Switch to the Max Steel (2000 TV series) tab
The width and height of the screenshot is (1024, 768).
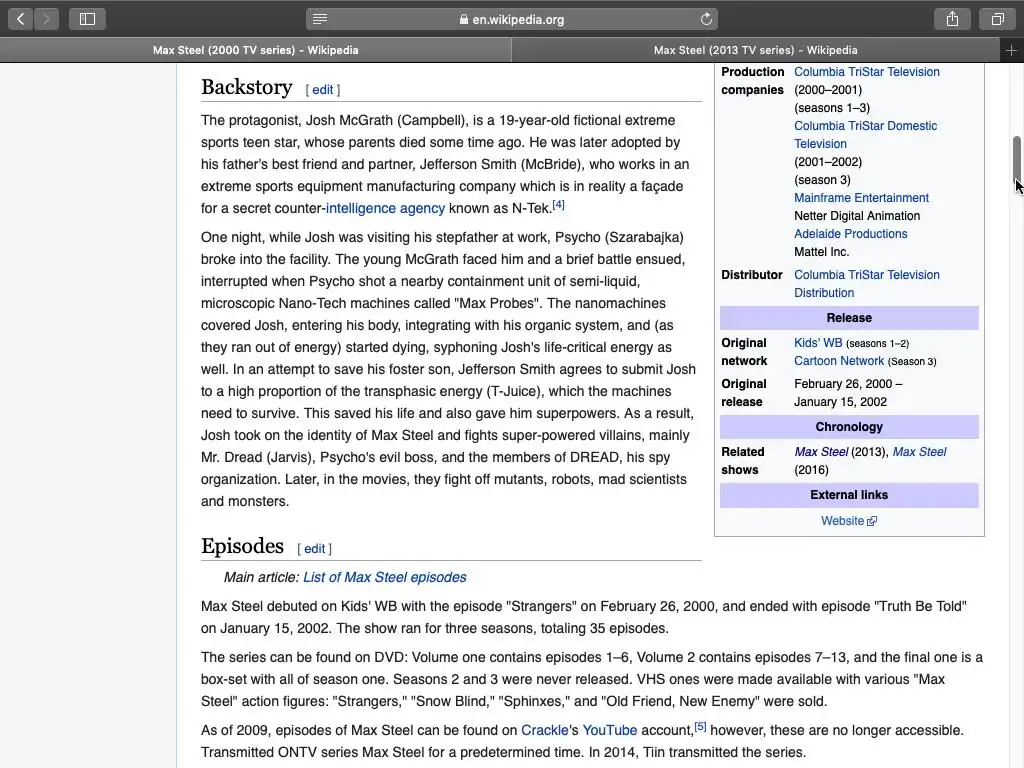pyautogui.click(x=255, y=50)
